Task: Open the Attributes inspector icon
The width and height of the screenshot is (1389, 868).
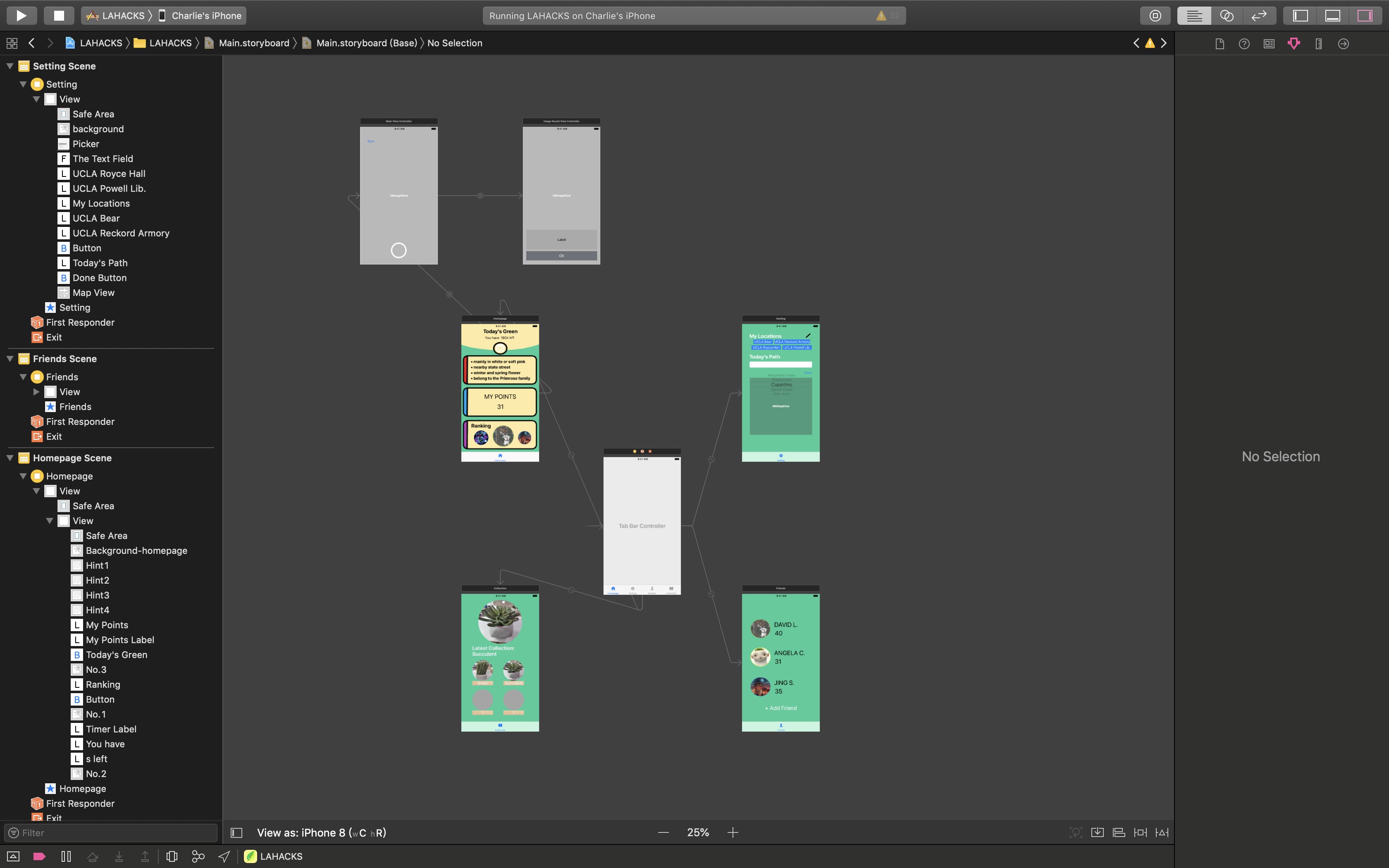Action: pyautogui.click(x=1294, y=44)
